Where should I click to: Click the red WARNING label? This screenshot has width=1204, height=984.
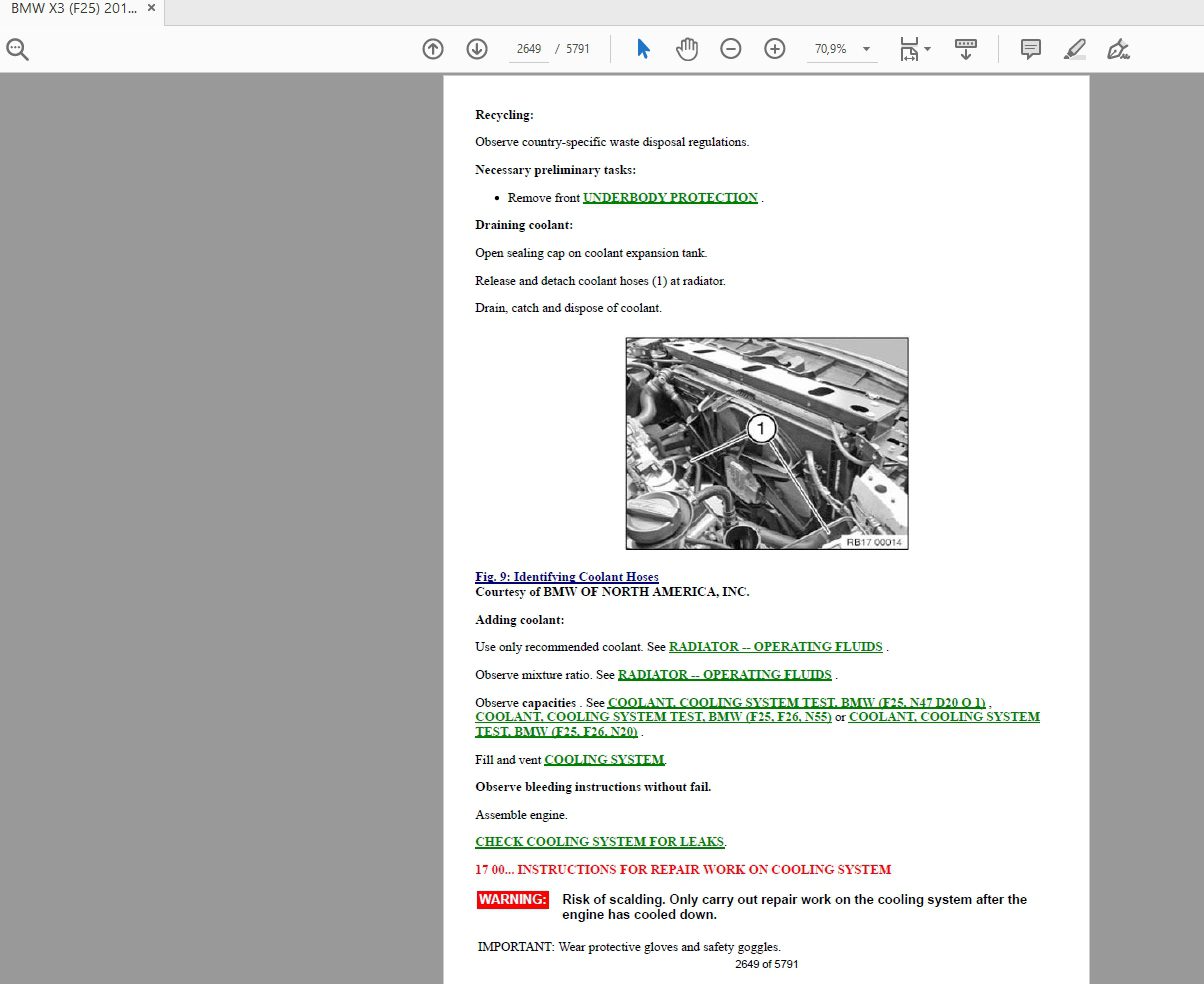pyautogui.click(x=513, y=900)
